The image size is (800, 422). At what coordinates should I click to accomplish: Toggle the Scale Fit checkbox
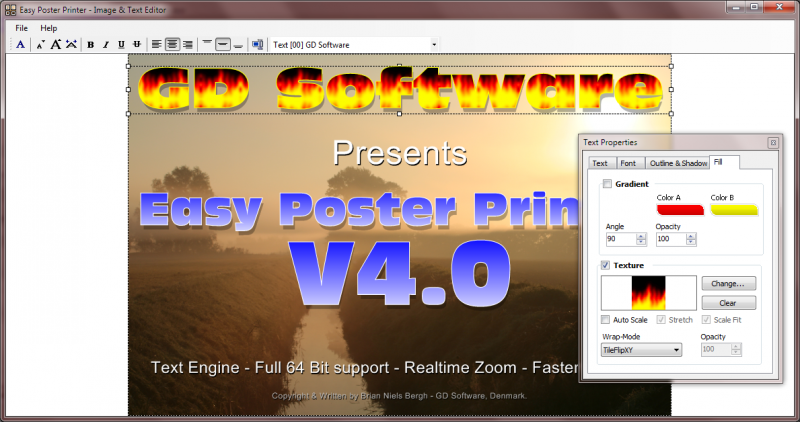click(x=706, y=319)
